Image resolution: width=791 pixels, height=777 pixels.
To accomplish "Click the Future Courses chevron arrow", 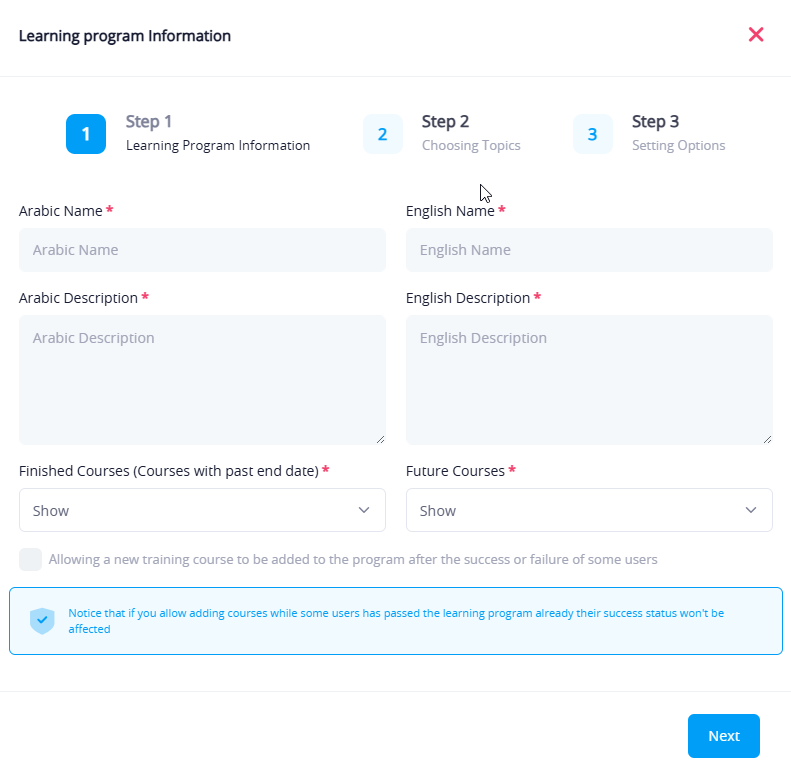I will coord(751,510).
